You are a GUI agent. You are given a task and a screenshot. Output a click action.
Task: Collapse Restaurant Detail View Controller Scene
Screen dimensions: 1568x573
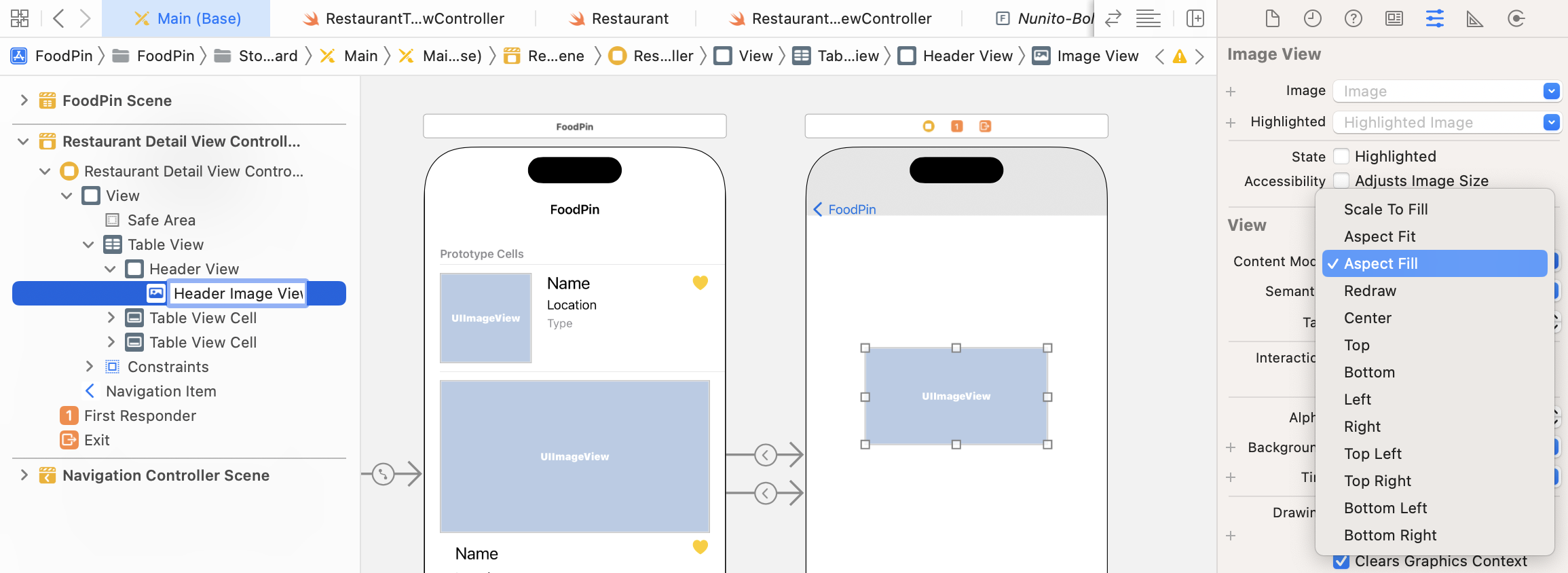click(23, 141)
